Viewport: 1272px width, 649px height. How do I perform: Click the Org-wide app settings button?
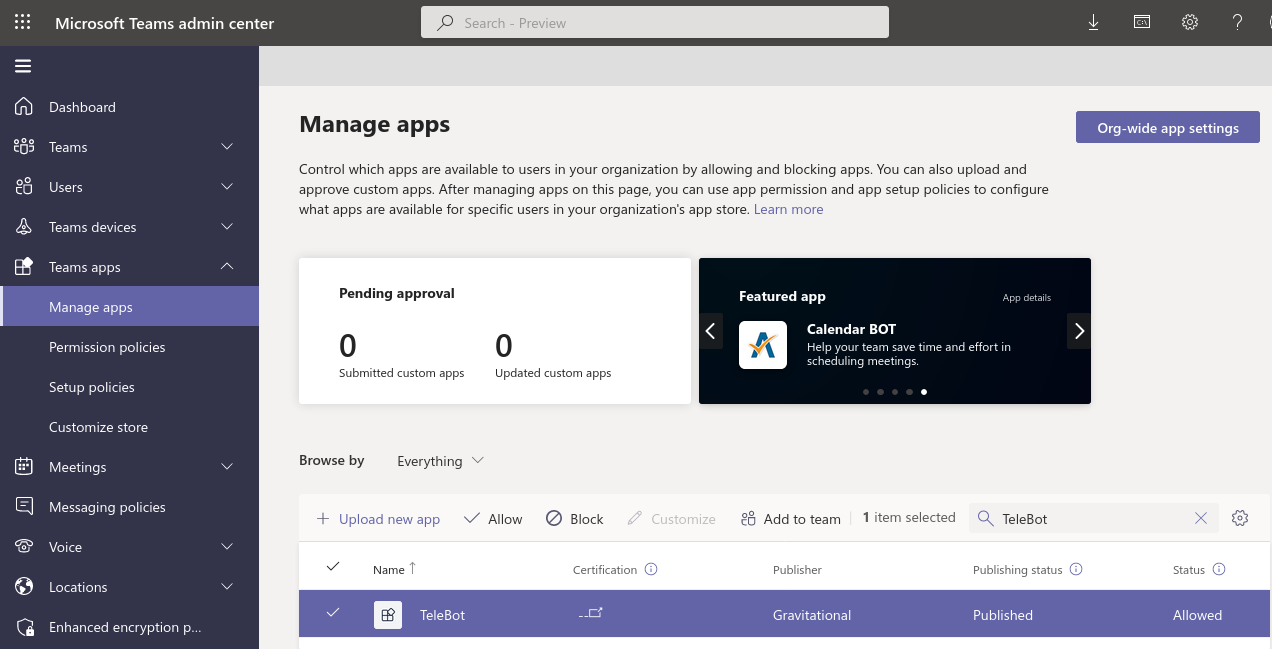click(x=1167, y=127)
